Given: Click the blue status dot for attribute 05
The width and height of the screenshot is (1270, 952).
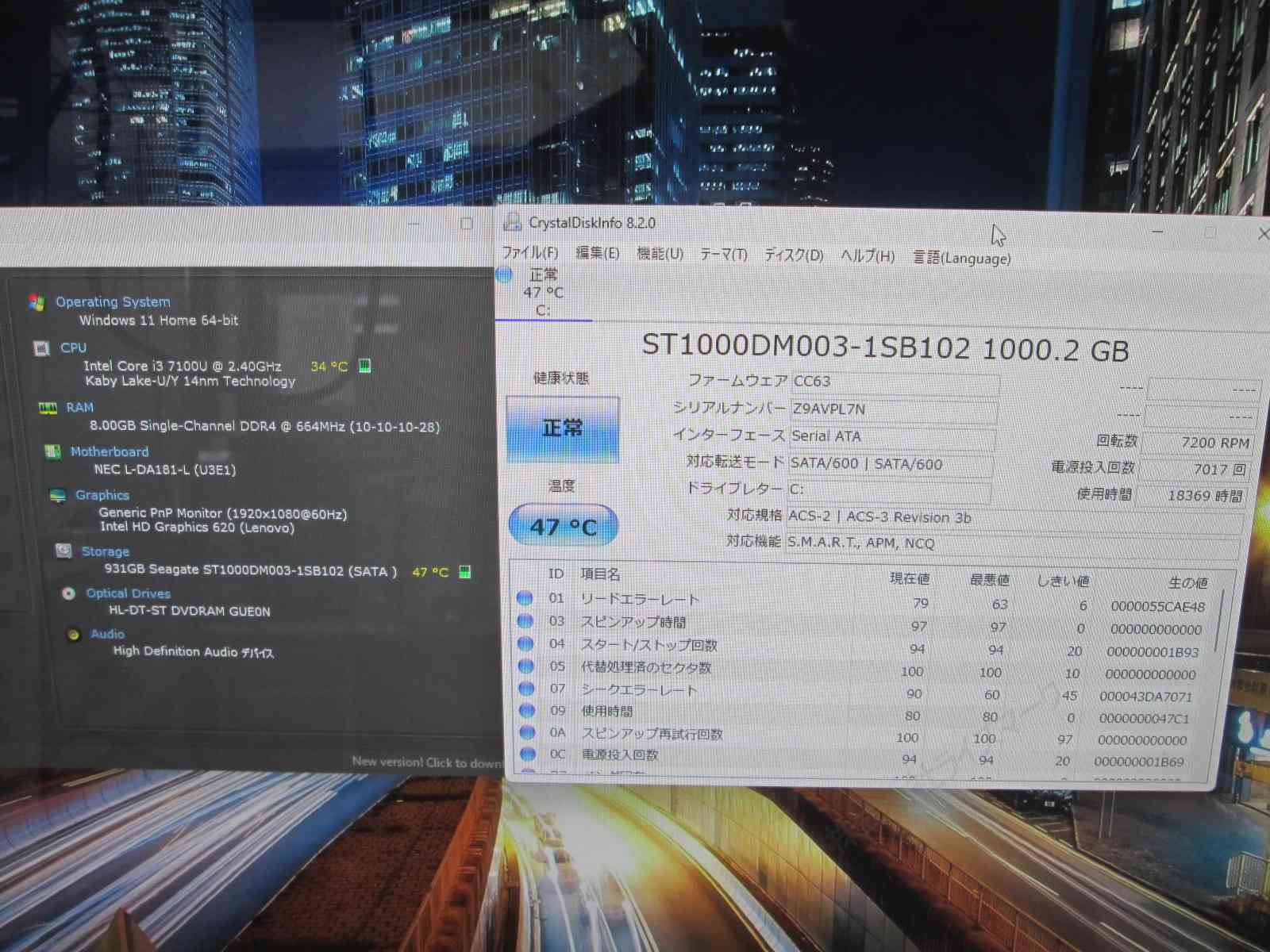Looking at the screenshot, I should pyautogui.click(x=525, y=666).
